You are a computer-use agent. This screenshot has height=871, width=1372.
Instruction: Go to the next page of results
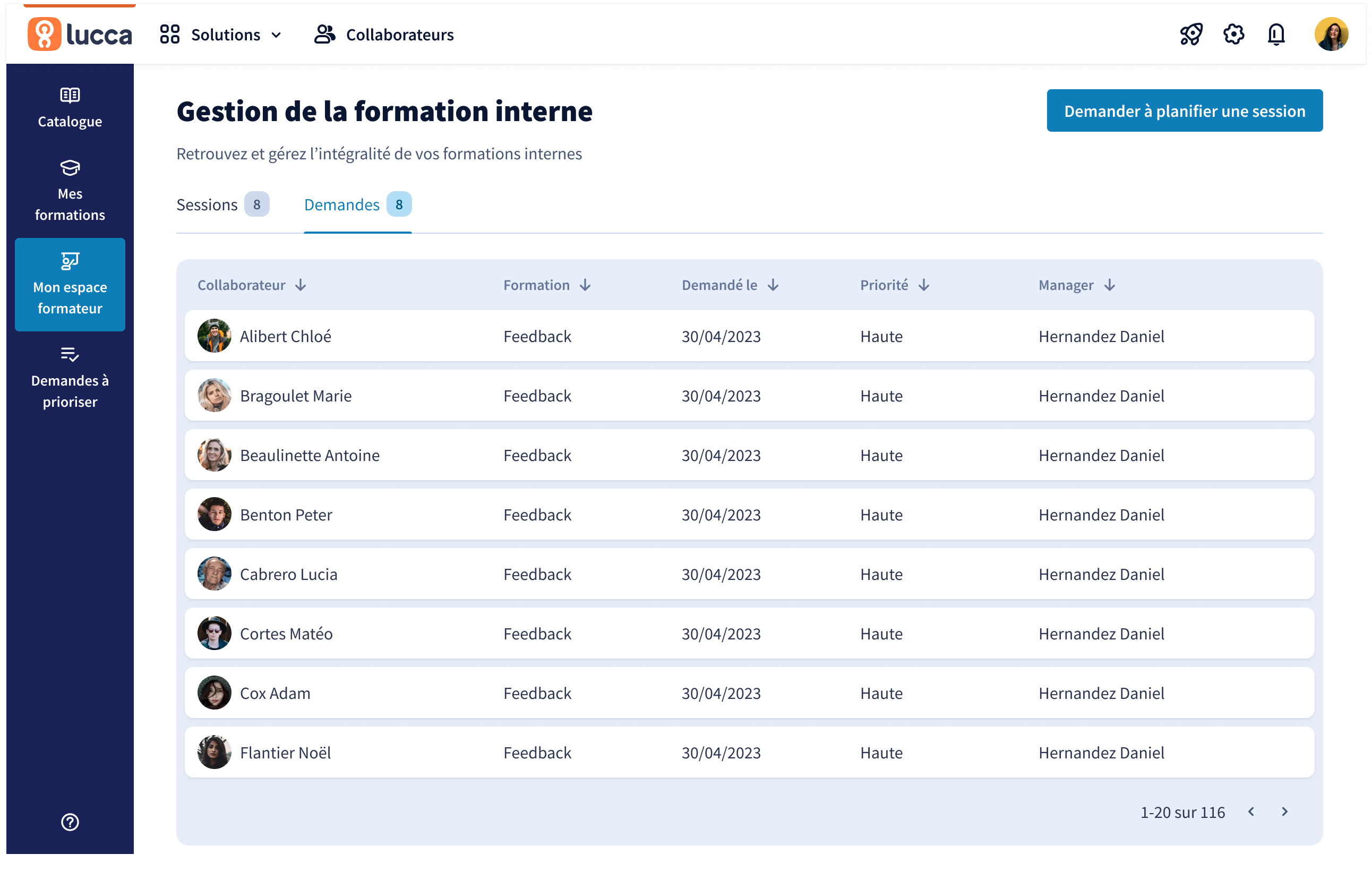(1285, 812)
